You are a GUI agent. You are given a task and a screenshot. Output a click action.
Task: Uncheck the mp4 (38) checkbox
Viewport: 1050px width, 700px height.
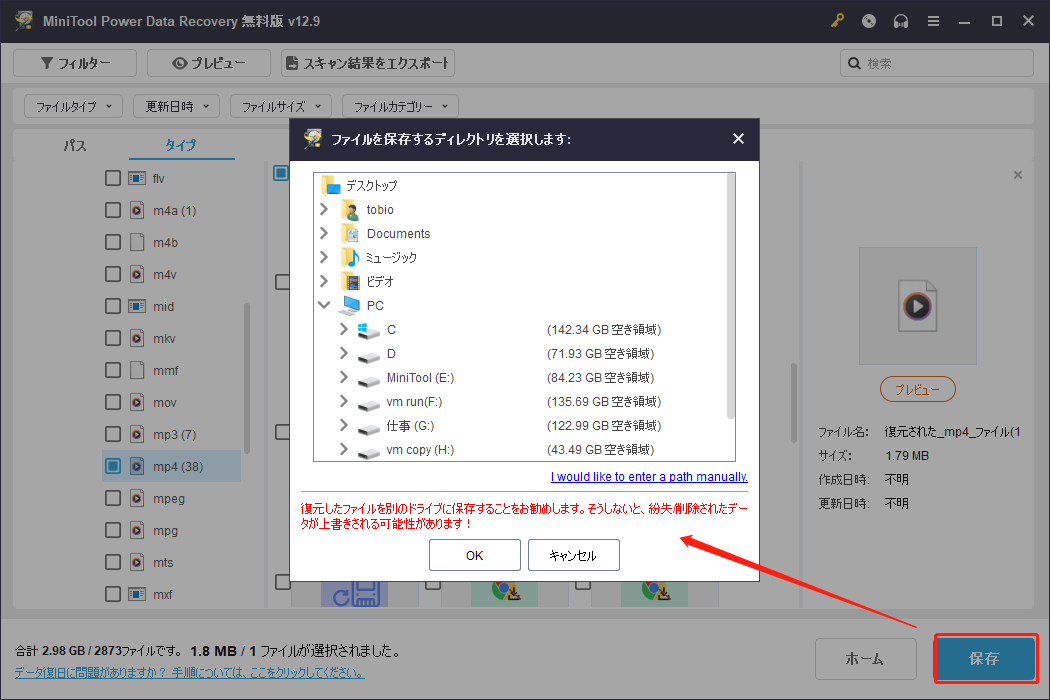pyautogui.click(x=113, y=466)
